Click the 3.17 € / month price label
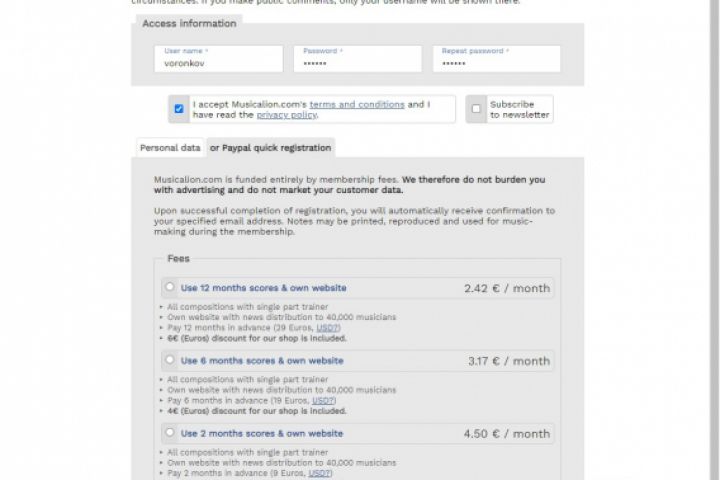720x480 pixels. point(508,362)
